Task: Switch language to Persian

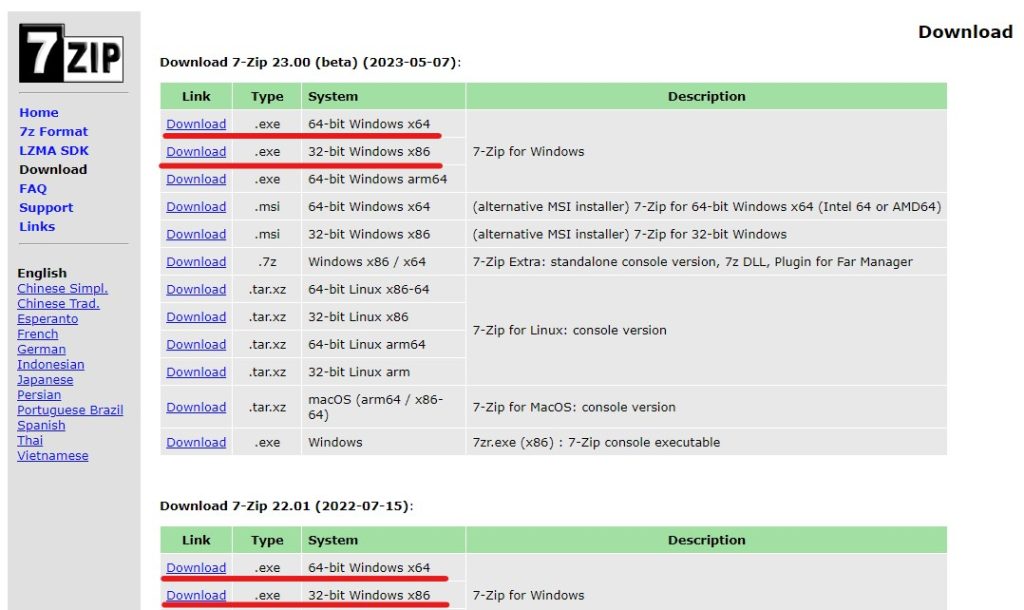Action: (x=39, y=394)
